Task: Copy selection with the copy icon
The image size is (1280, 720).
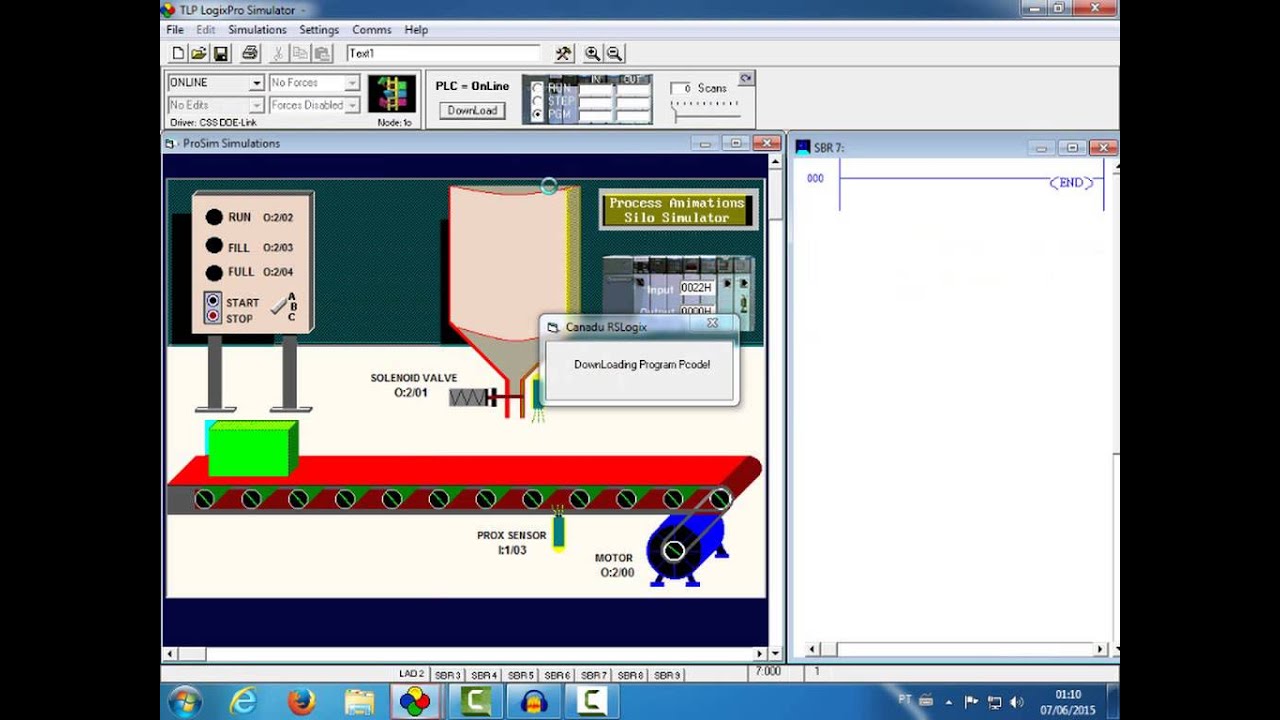Action: click(300, 54)
